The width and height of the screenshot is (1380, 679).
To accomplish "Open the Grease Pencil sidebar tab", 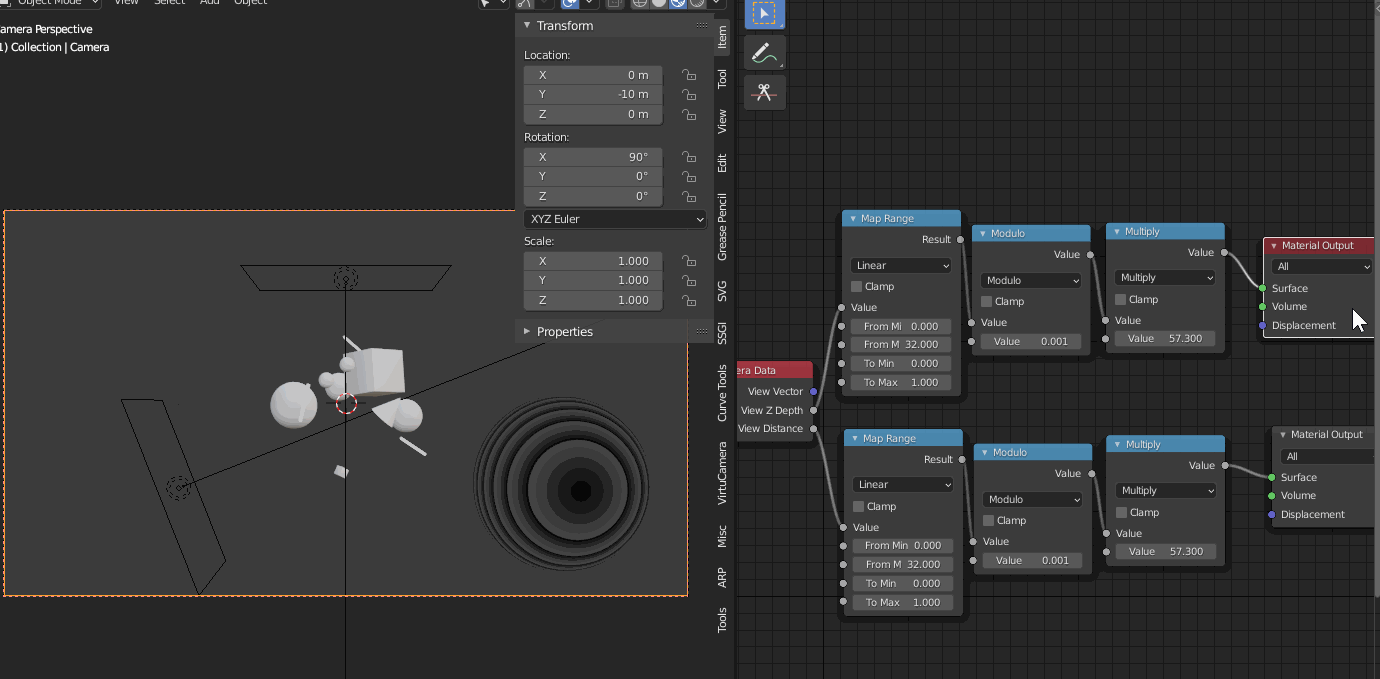I will coord(722,228).
